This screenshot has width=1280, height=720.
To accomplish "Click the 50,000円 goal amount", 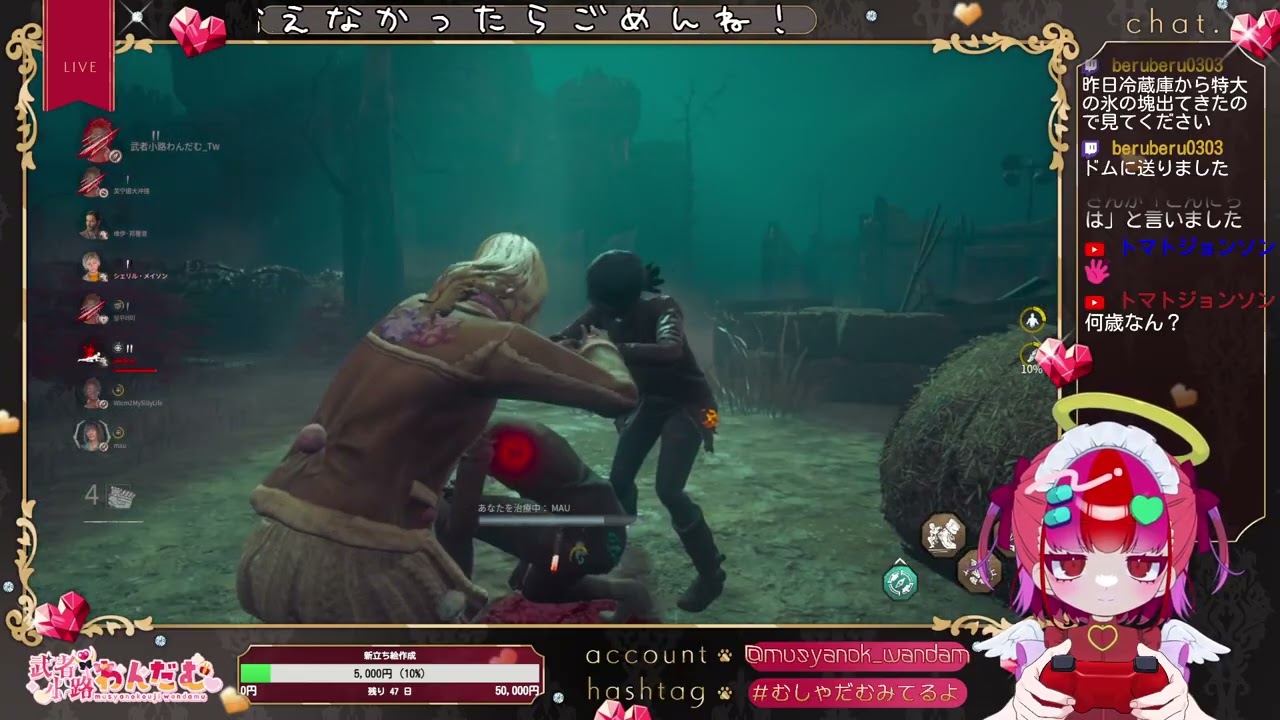I will pyautogui.click(x=517, y=691).
